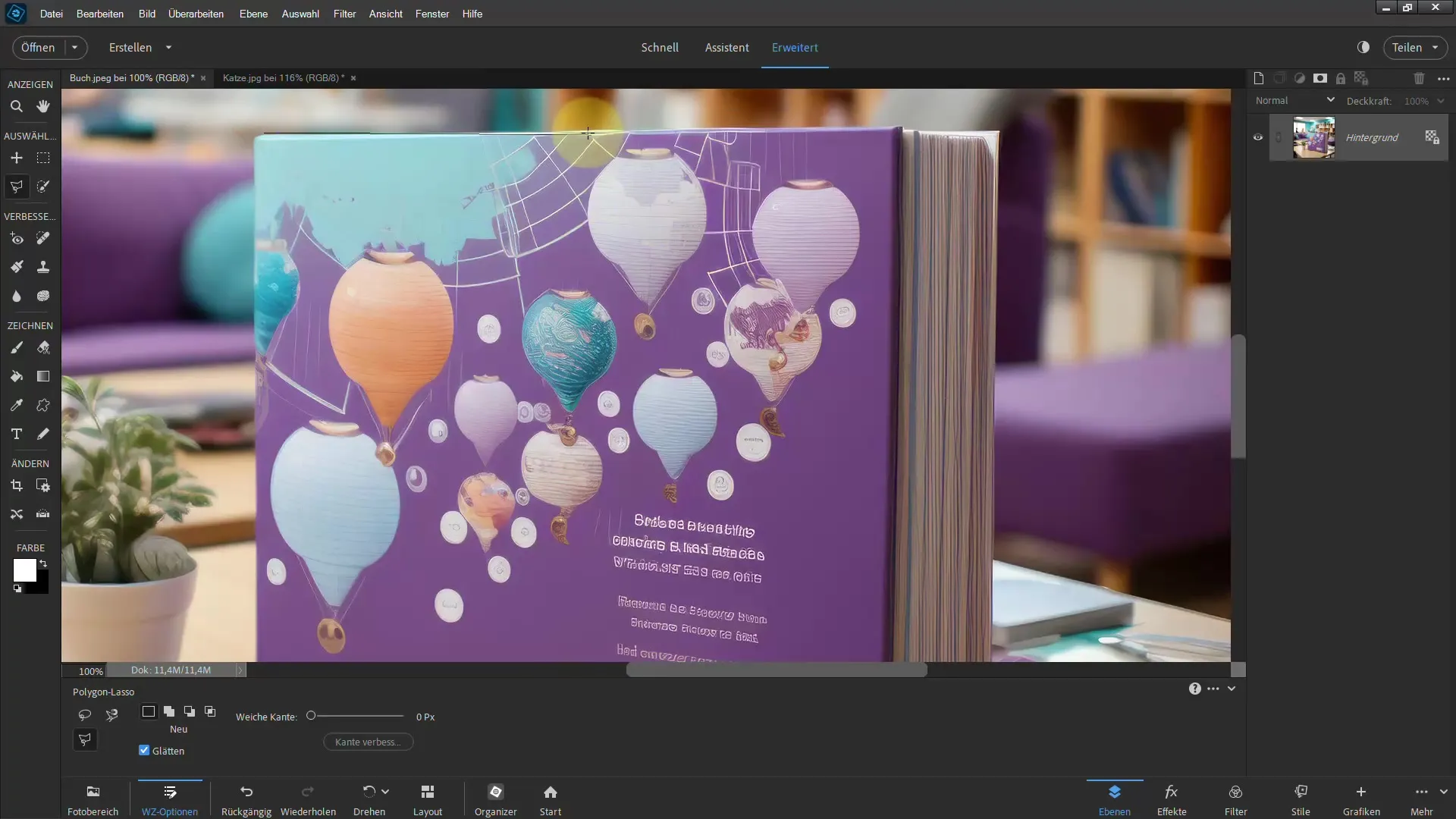
Task: Switch to the Schnell mode tab
Action: click(x=660, y=47)
